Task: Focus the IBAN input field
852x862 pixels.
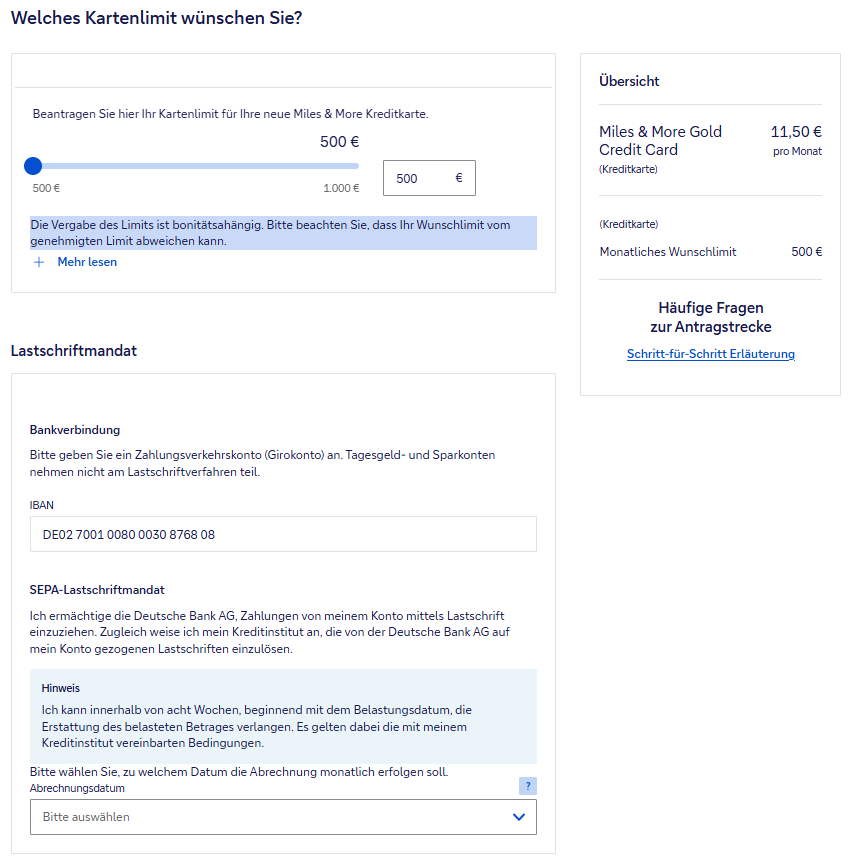Action: pyautogui.click(x=283, y=534)
